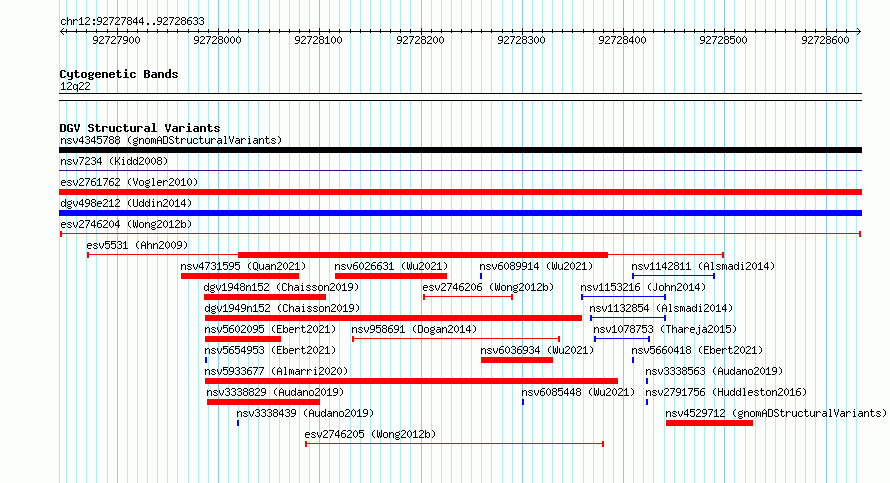The image size is (890, 483).
Task: Open the esv5531 (Ahn2009) variant
Action: [137, 245]
